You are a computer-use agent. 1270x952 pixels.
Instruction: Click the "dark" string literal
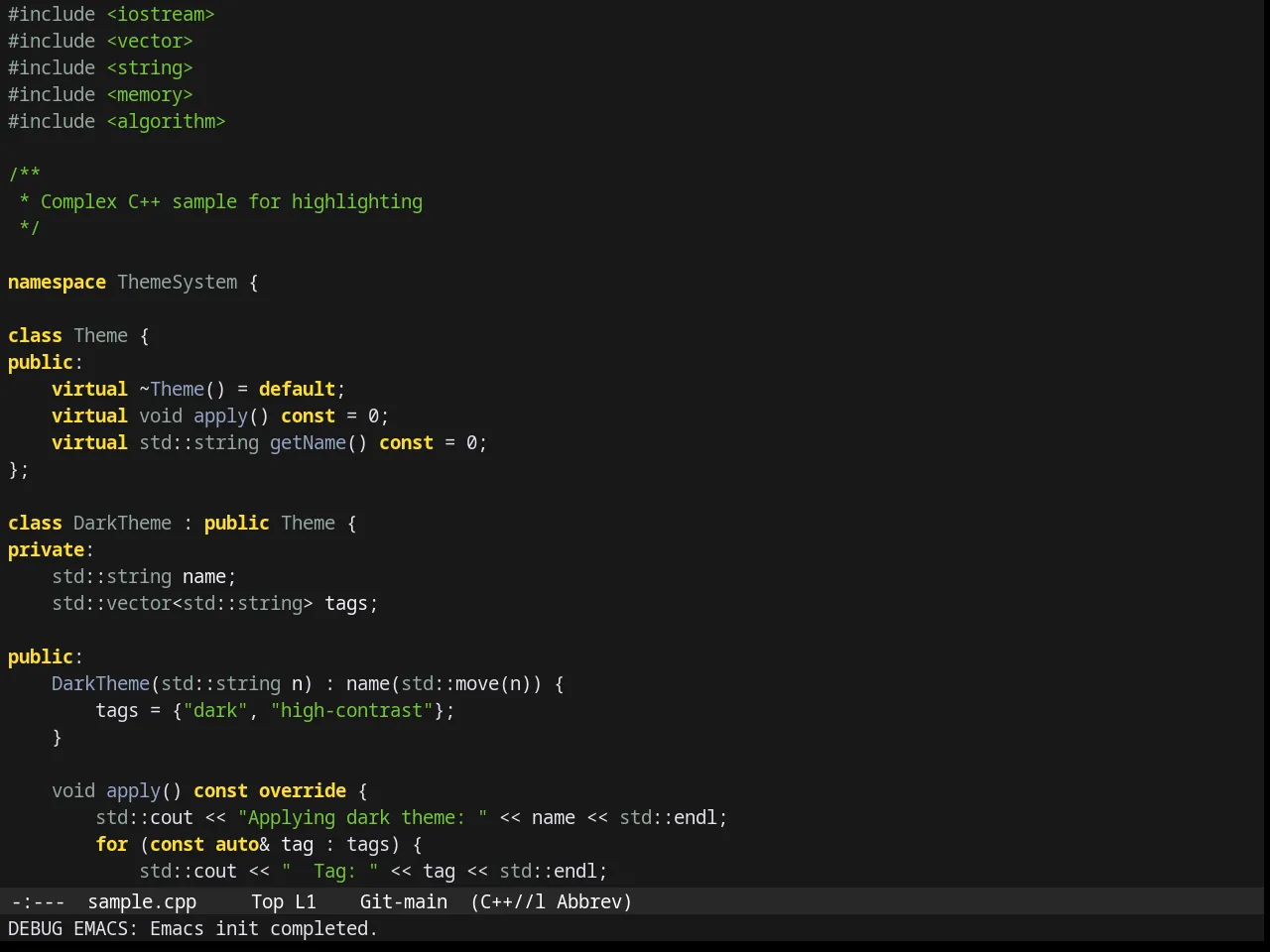[x=215, y=710]
